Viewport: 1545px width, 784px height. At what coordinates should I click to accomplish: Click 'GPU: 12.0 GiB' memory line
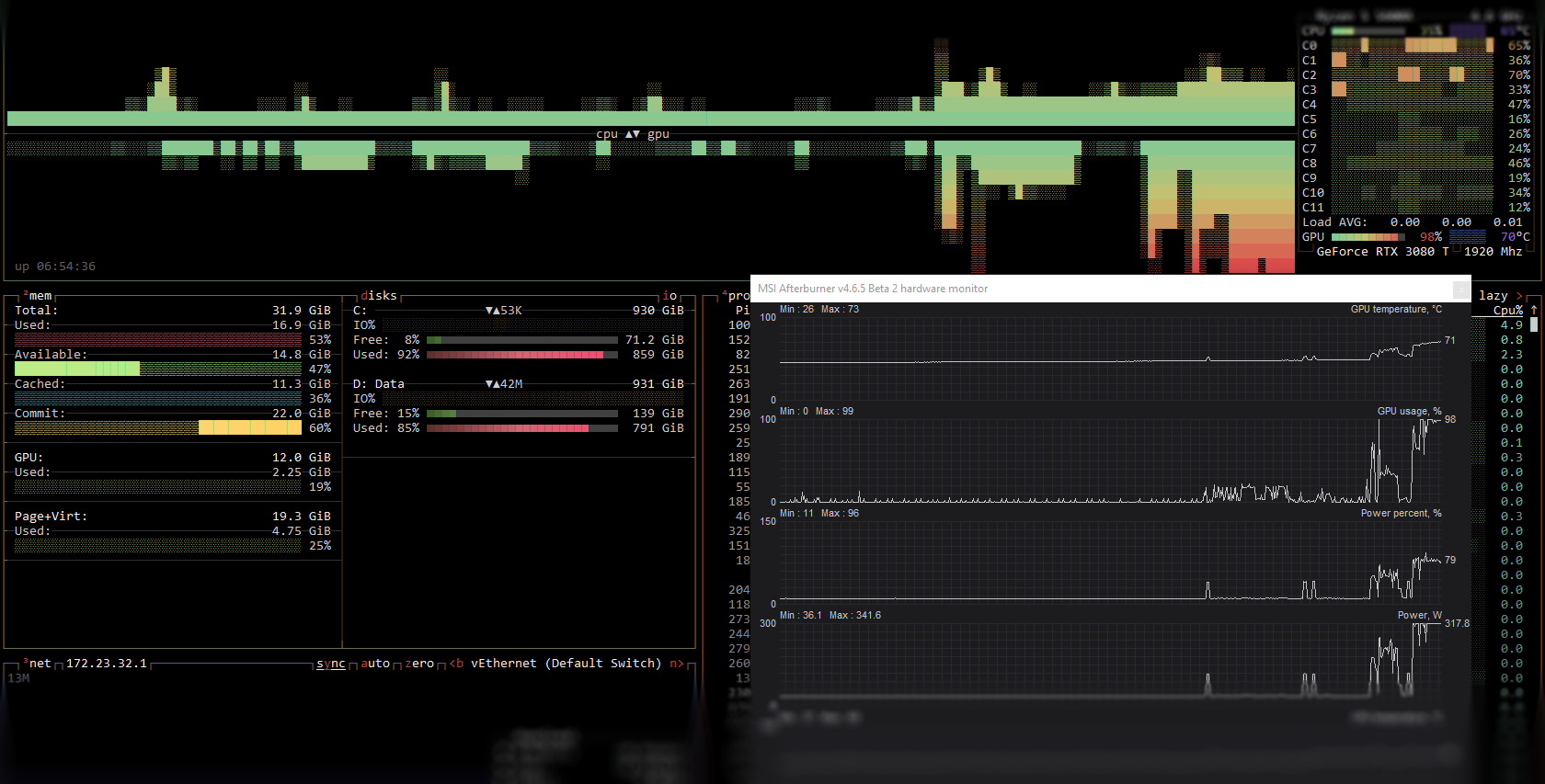point(173,458)
